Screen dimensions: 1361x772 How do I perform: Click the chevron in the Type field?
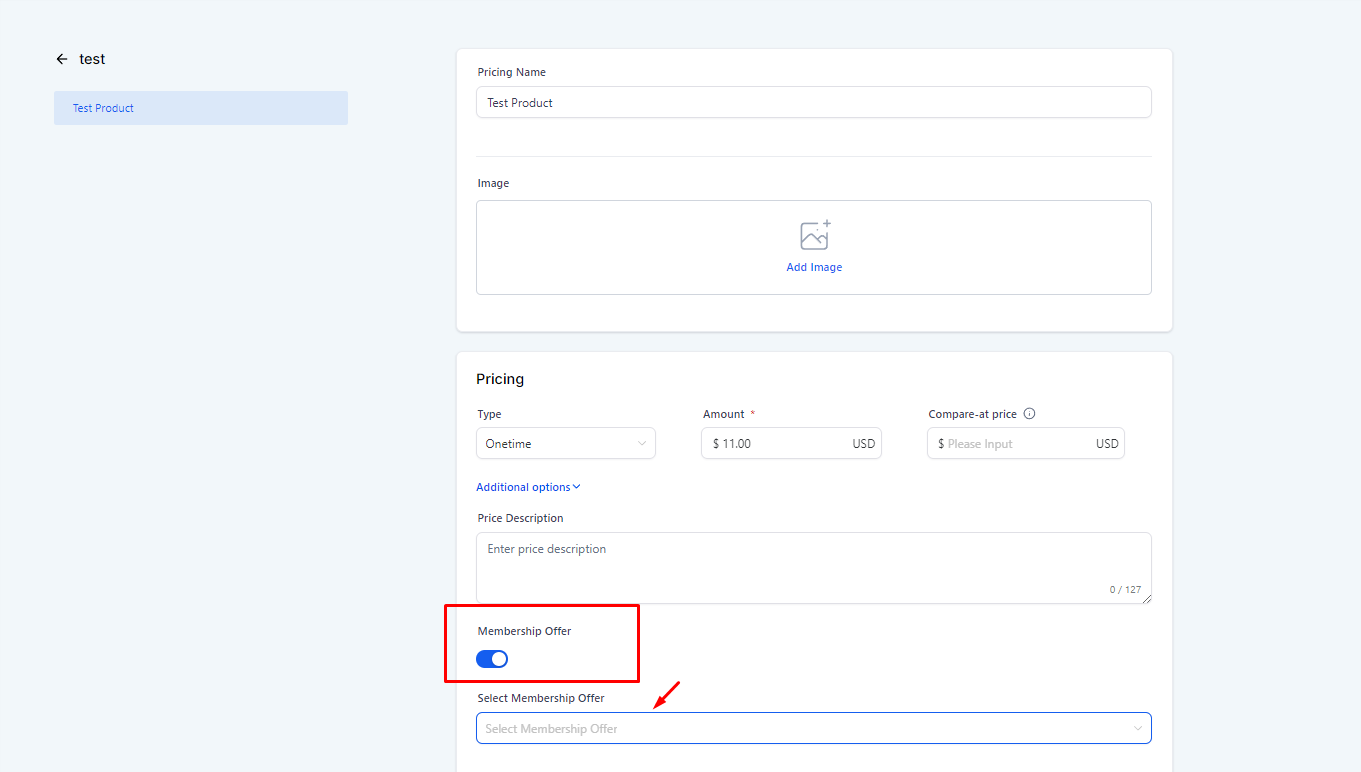point(641,444)
